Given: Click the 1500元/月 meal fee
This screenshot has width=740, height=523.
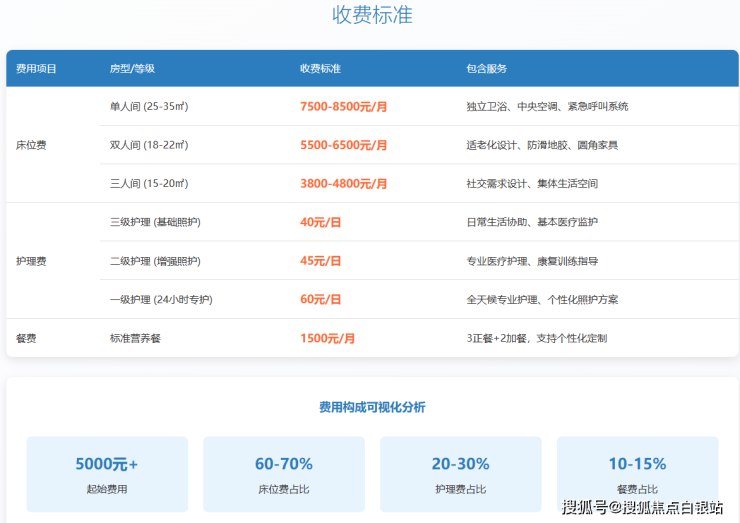Looking at the screenshot, I should [x=327, y=339].
